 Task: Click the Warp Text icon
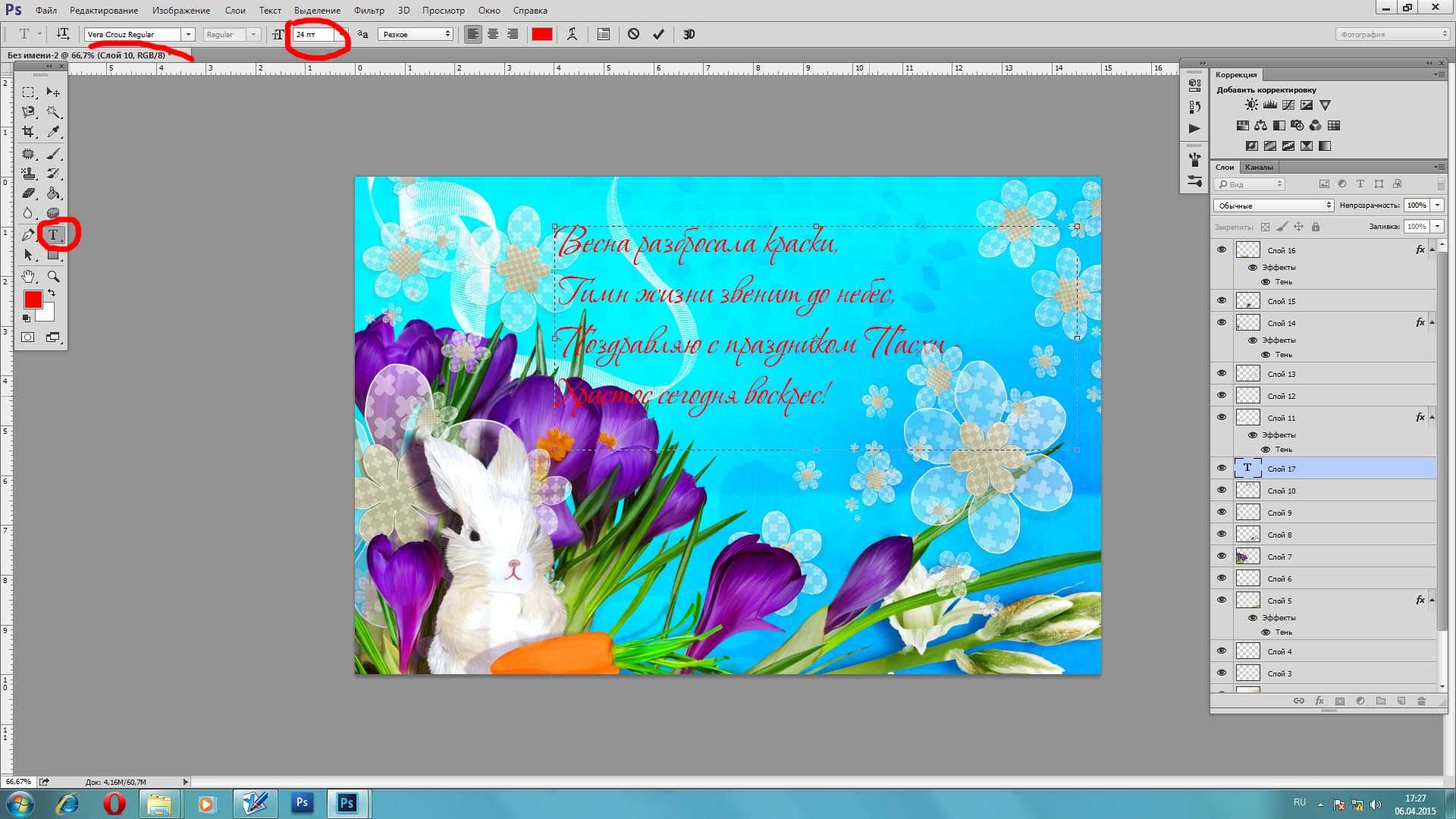point(571,34)
